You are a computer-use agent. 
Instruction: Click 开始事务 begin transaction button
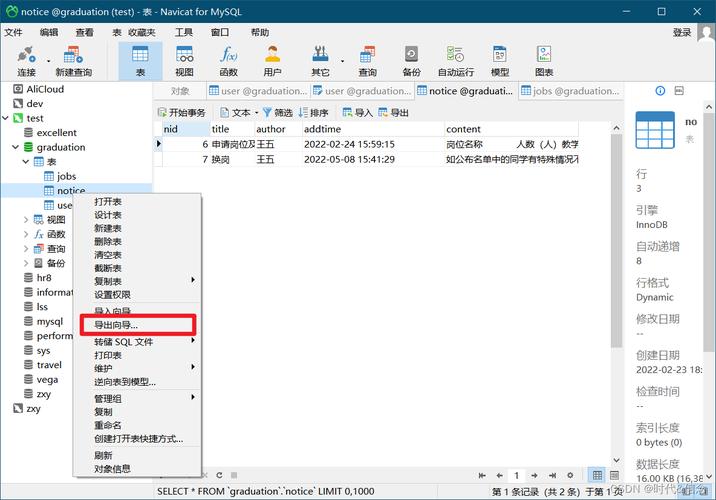coord(181,112)
